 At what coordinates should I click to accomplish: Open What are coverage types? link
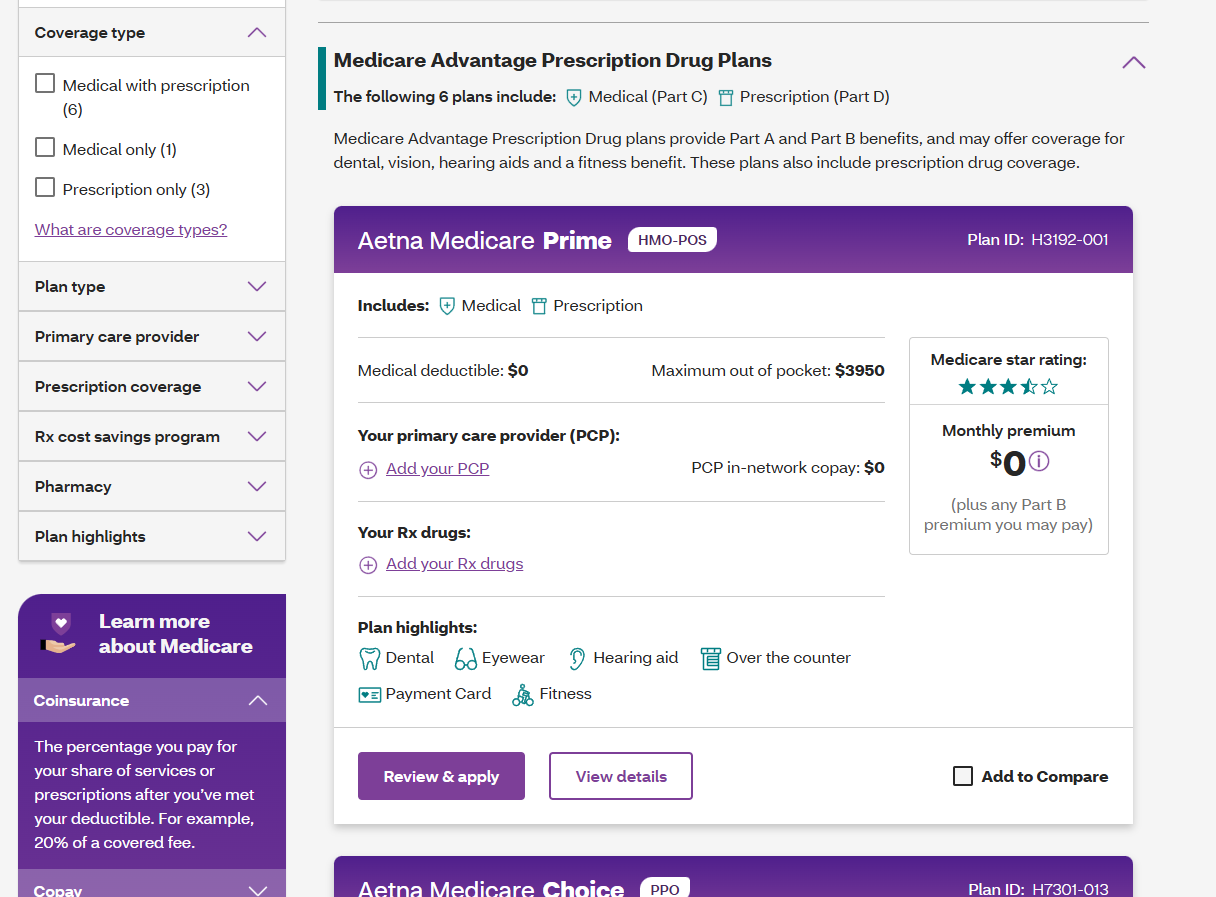click(131, 230)
